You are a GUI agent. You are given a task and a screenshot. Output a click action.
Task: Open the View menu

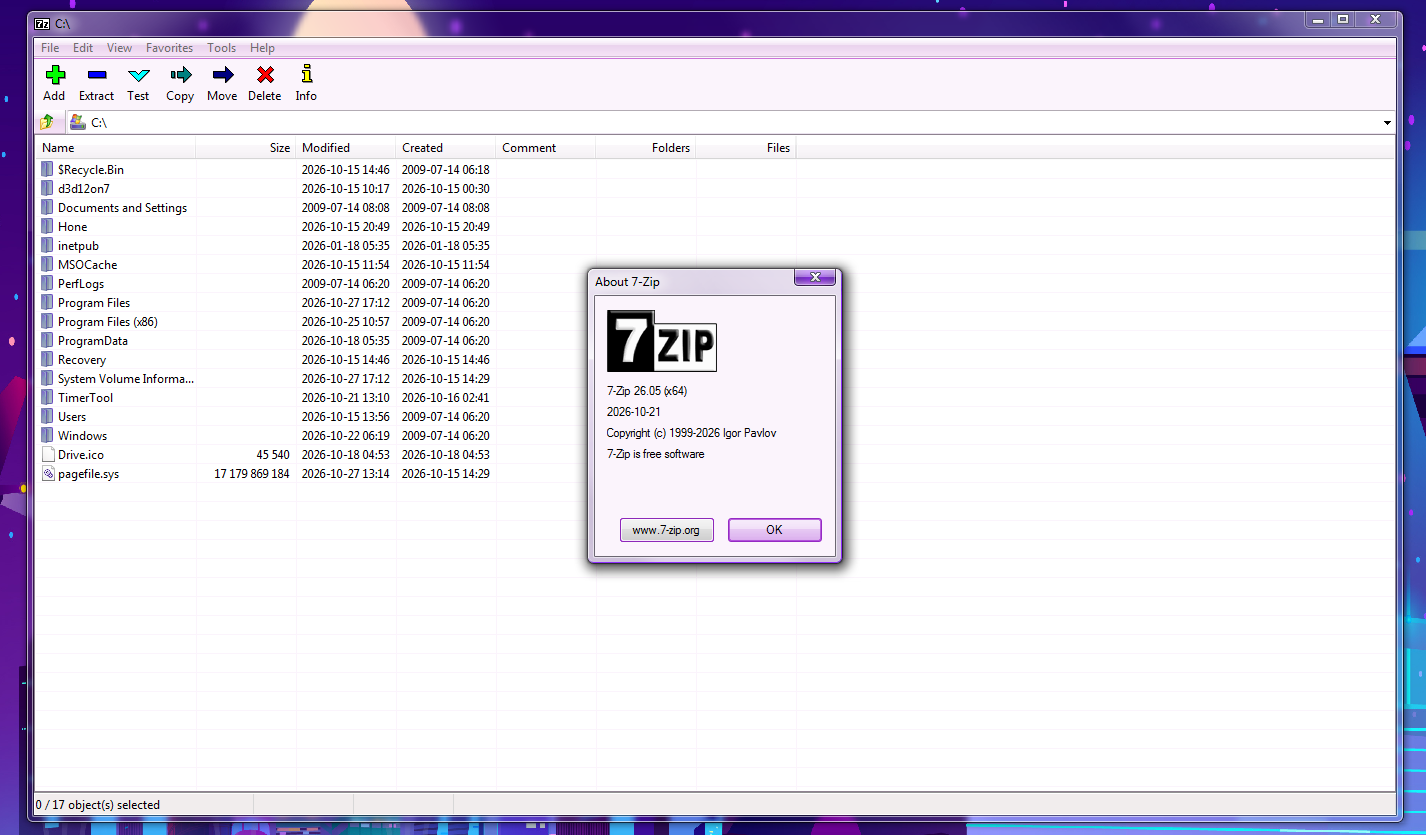pos(120,47)
